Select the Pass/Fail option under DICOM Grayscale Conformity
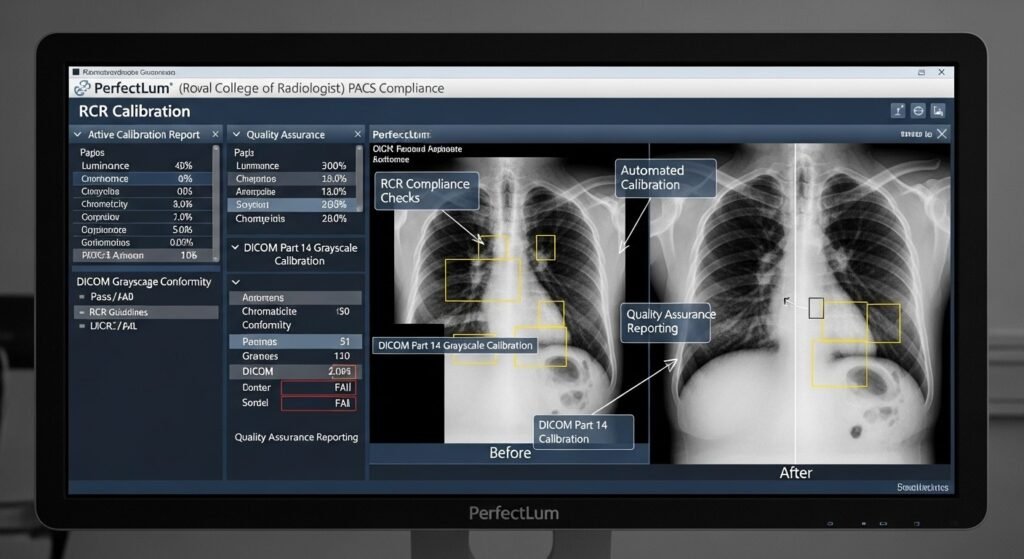Viewport: 1024px width, 559px height. pos(112,297)
